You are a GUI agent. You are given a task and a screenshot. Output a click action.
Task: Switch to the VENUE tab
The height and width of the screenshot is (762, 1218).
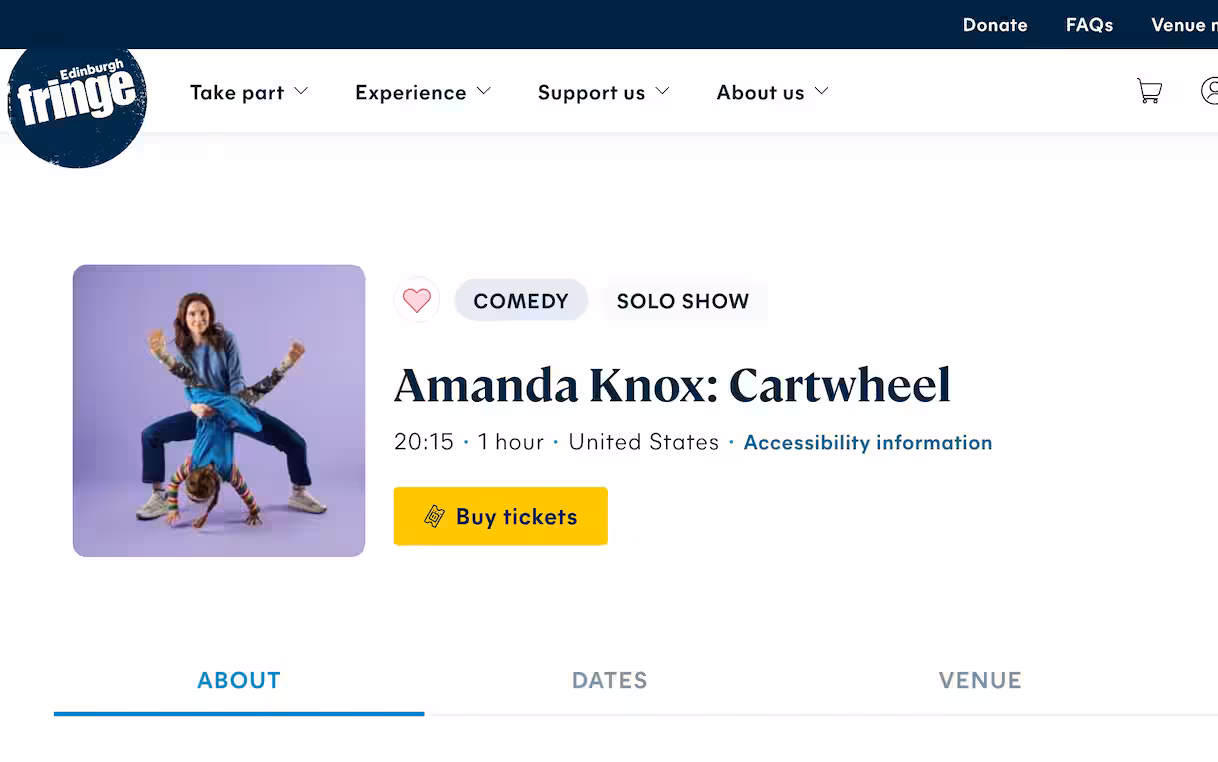(x=980, y=681)
